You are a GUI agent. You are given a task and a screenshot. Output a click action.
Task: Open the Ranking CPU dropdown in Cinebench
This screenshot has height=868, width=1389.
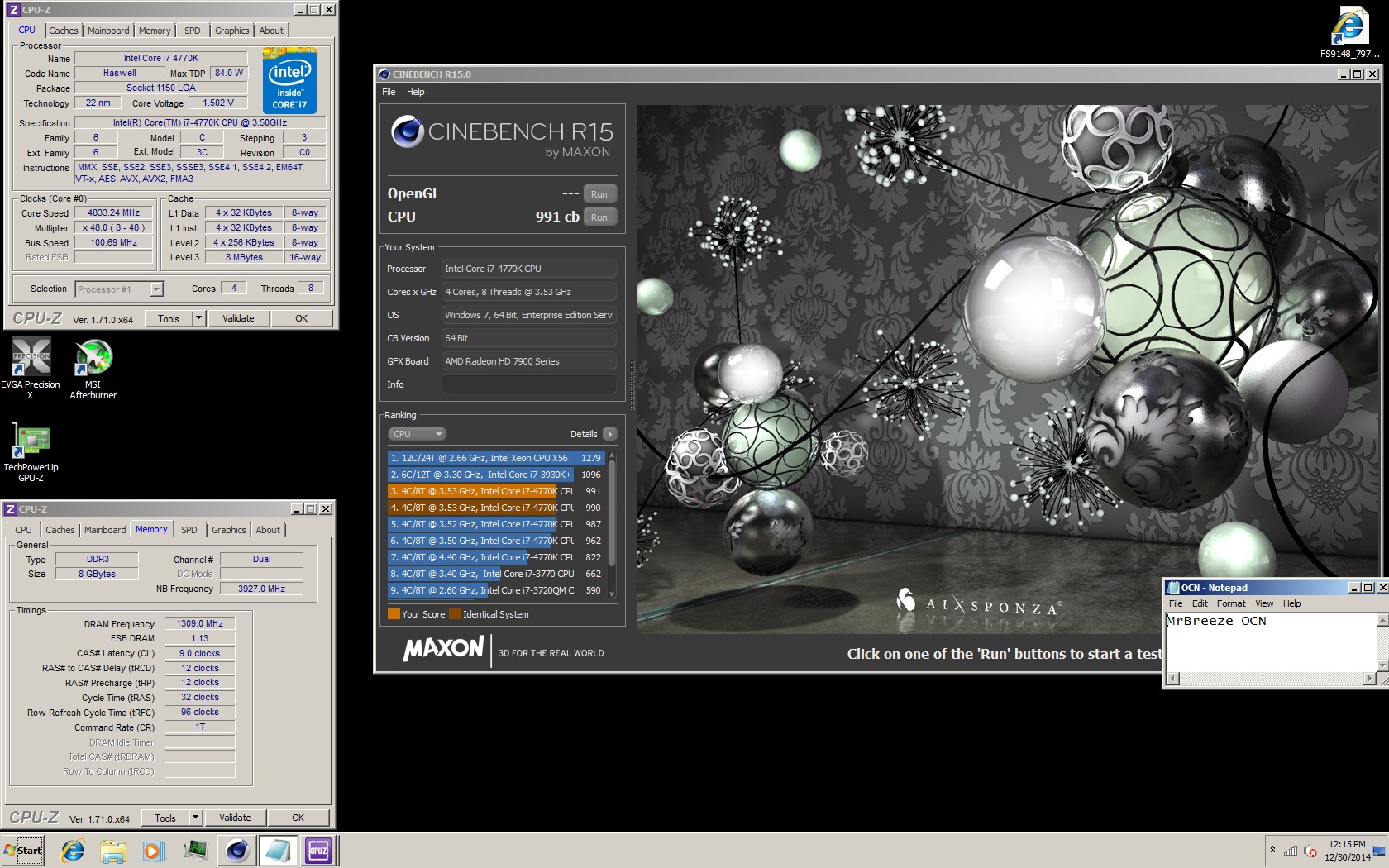tap(418, 434)
